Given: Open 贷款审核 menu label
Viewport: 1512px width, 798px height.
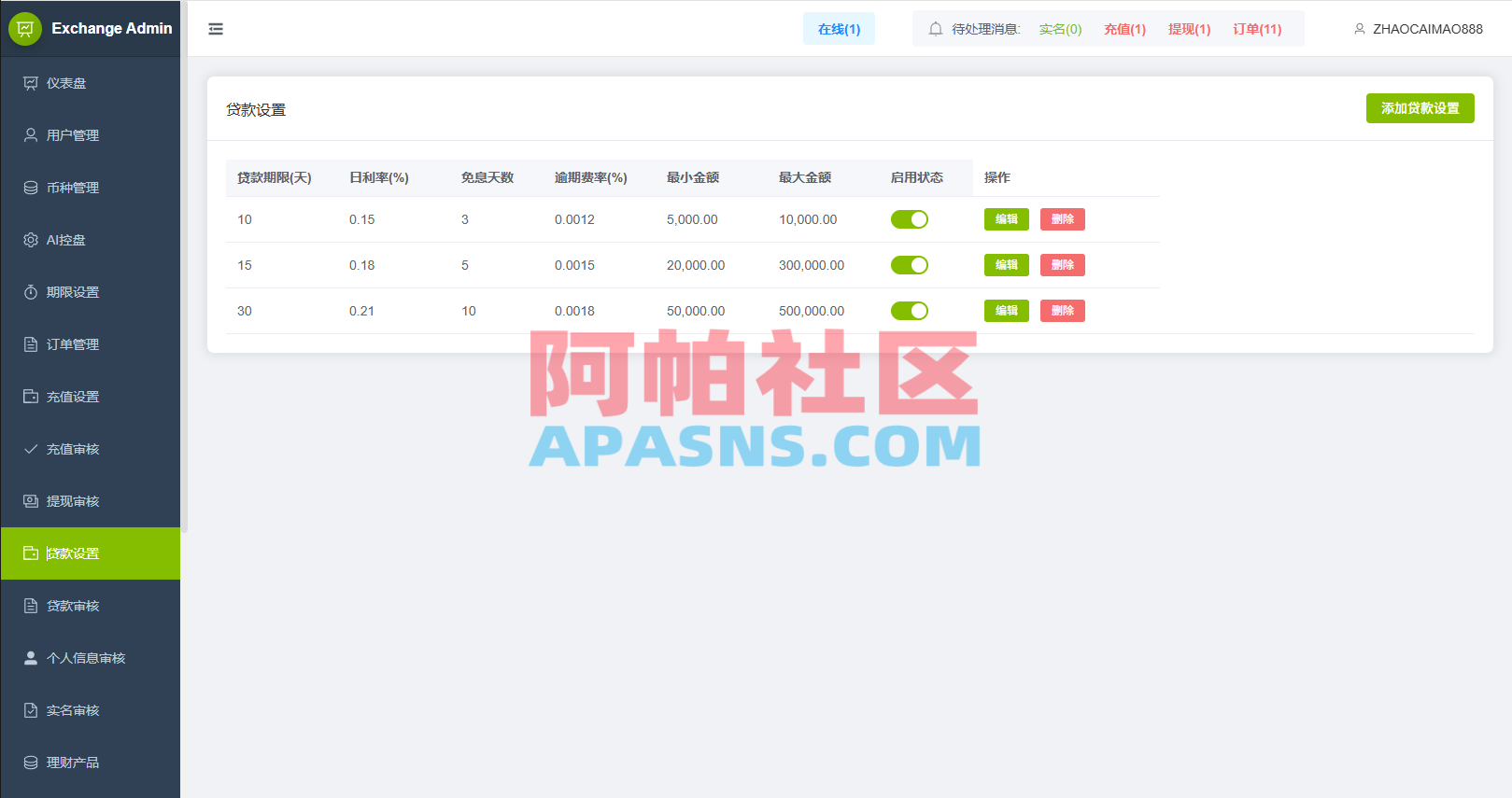Looking at the screenshot, I should 73,606.
